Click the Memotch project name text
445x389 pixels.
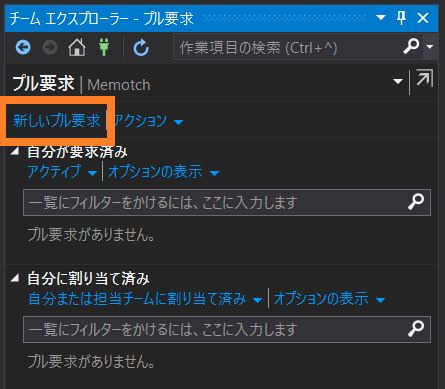tap(119, 85)
